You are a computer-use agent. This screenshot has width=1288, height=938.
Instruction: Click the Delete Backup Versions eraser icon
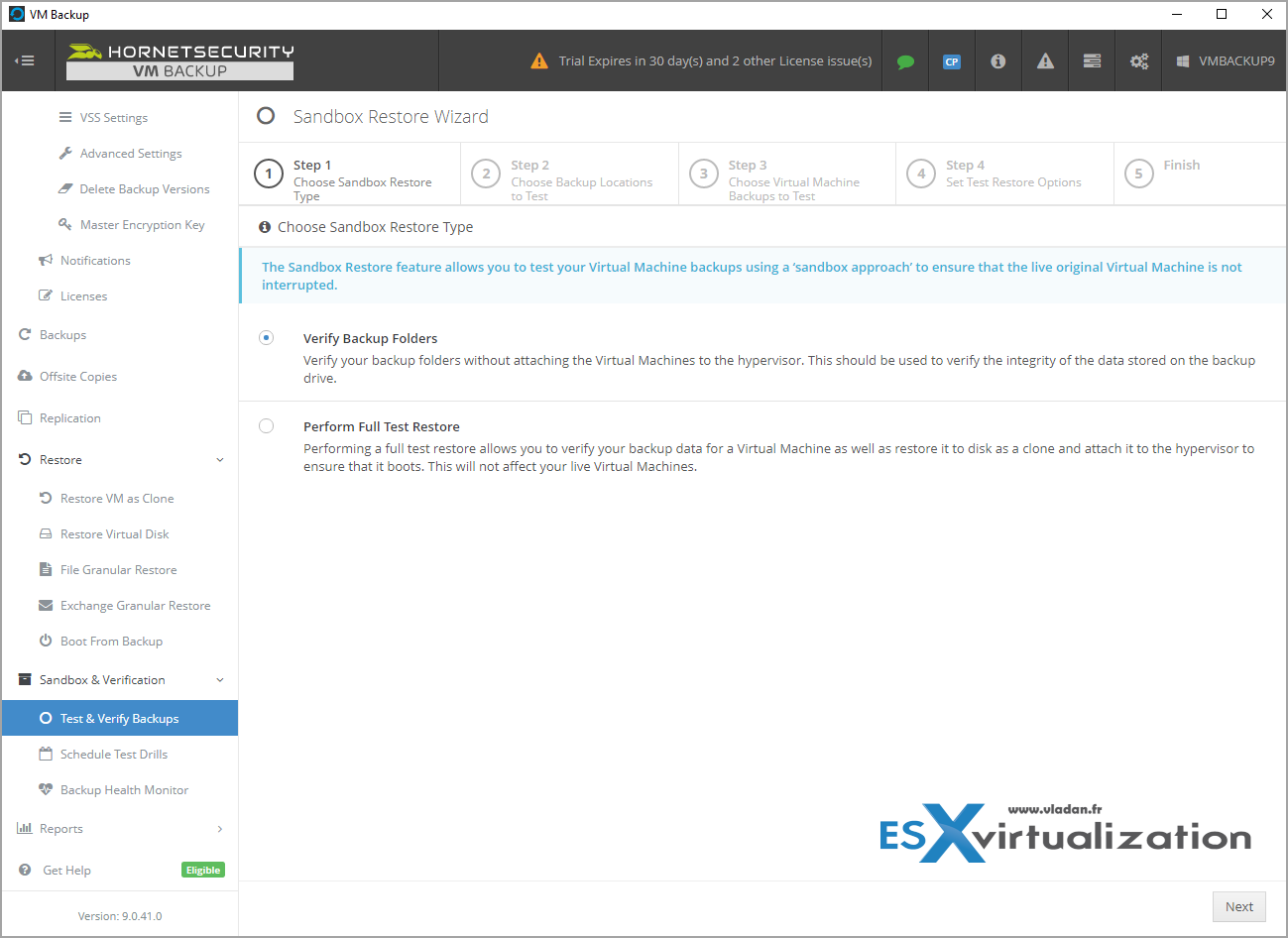pyautogui.click(x=65, y=188)
